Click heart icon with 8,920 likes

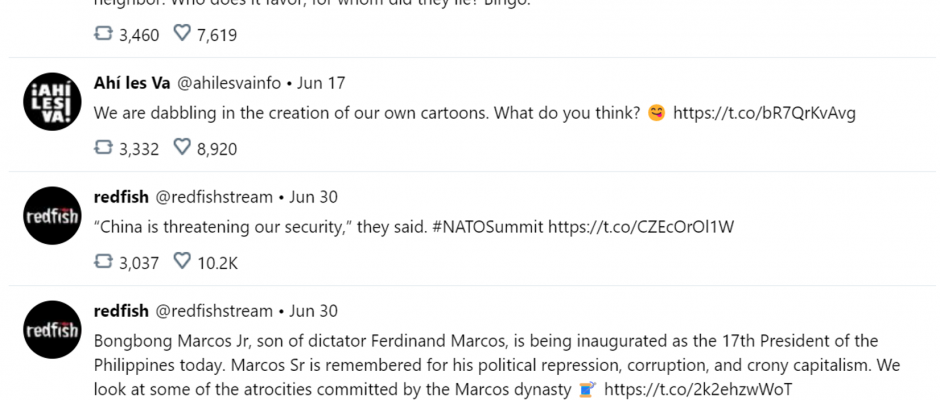182,147
